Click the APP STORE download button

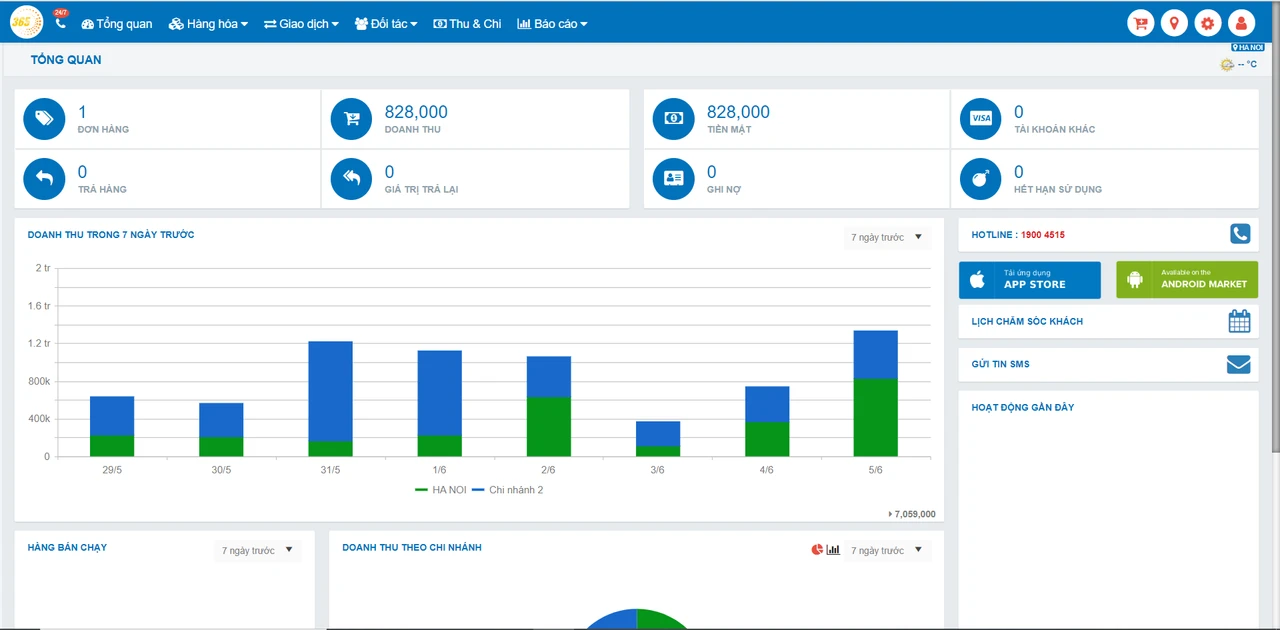click(1030, 280)
